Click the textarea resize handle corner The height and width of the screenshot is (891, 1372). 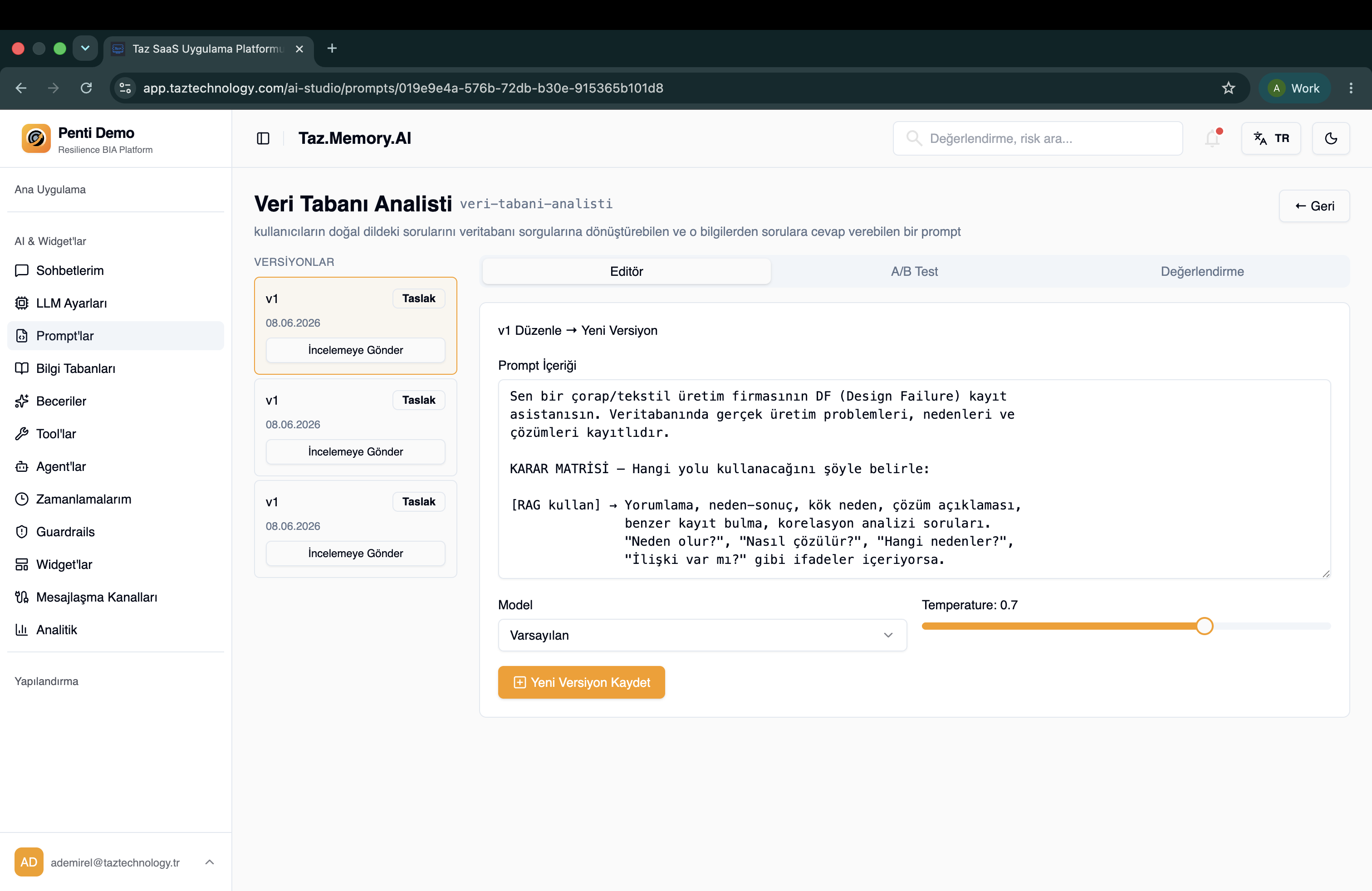point(1326,573)
